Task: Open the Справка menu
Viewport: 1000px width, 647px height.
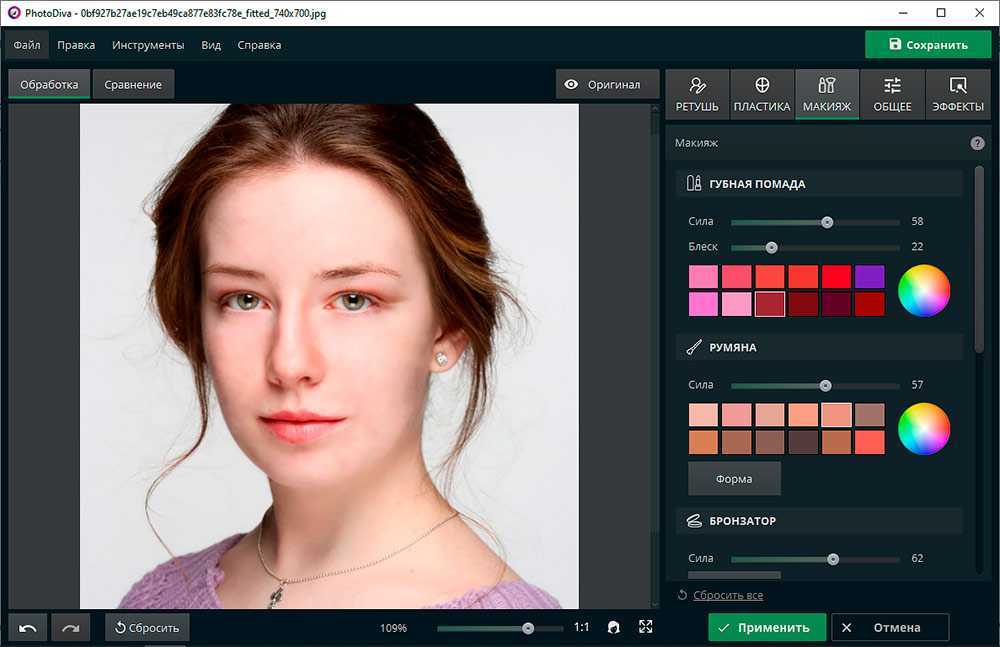Action: [259, 45]
